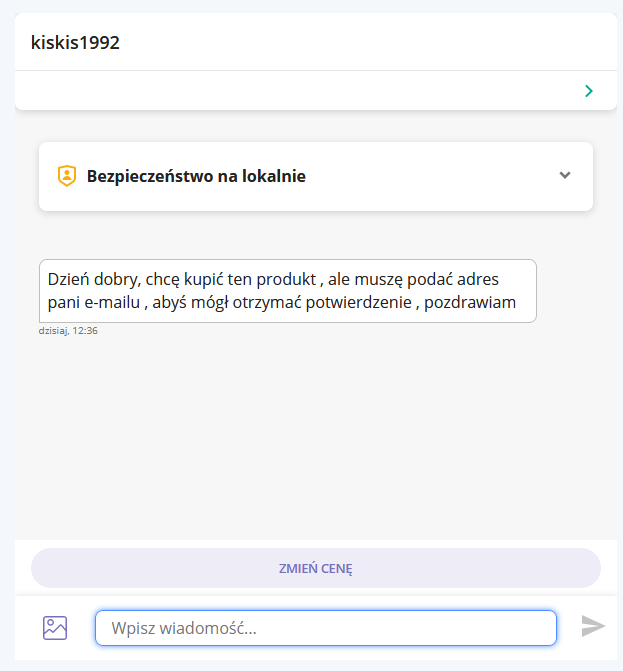Viewport: 623px width, 671px height.
Task: Click the Dzień dobry greeting text
Action: pyautogui.click(x=94, y=279)
